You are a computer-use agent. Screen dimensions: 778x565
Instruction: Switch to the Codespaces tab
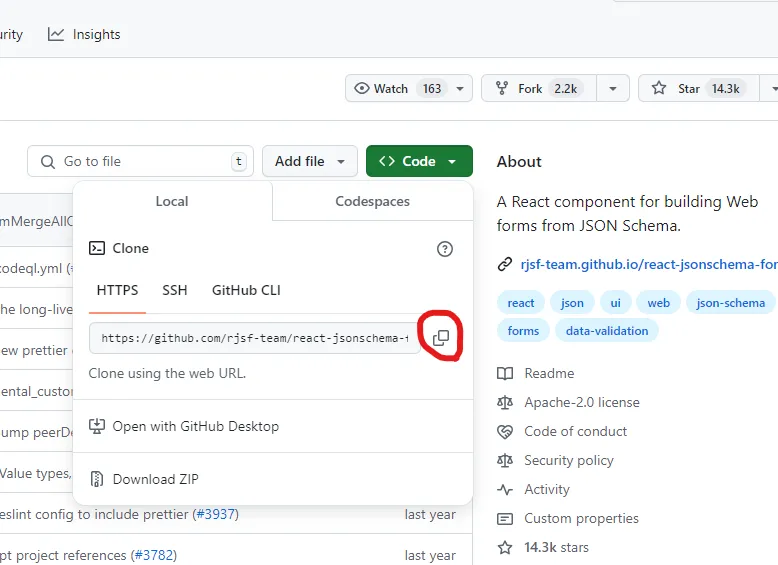pos(373,201)
